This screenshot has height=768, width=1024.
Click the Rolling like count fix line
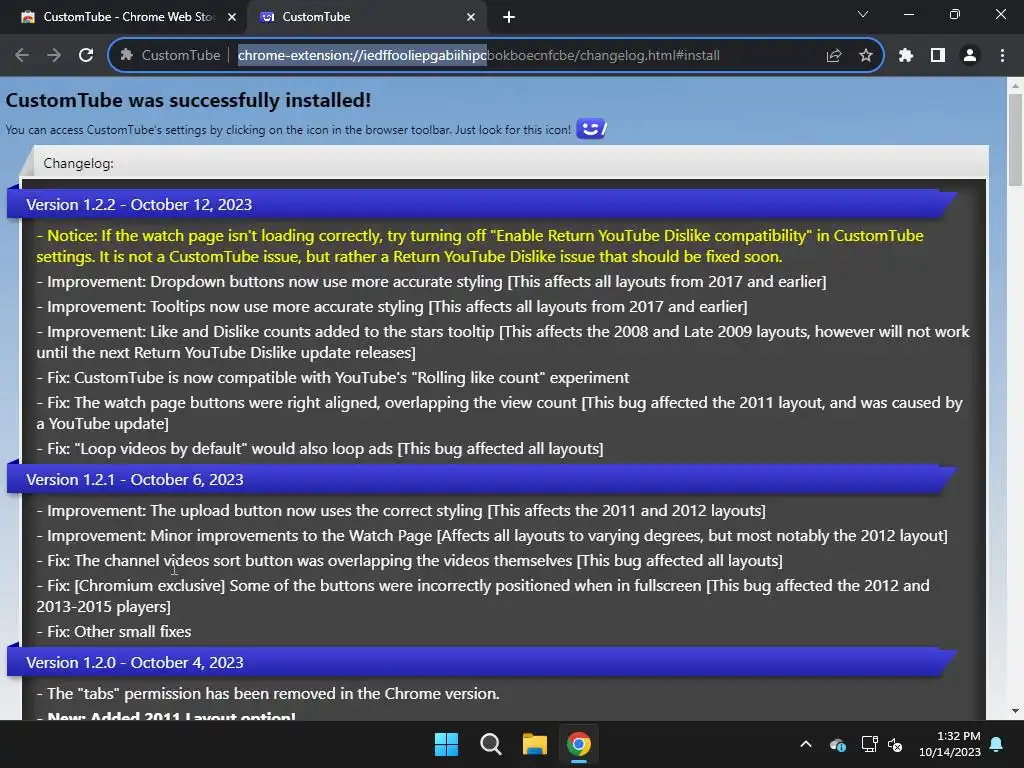(332, 377)
